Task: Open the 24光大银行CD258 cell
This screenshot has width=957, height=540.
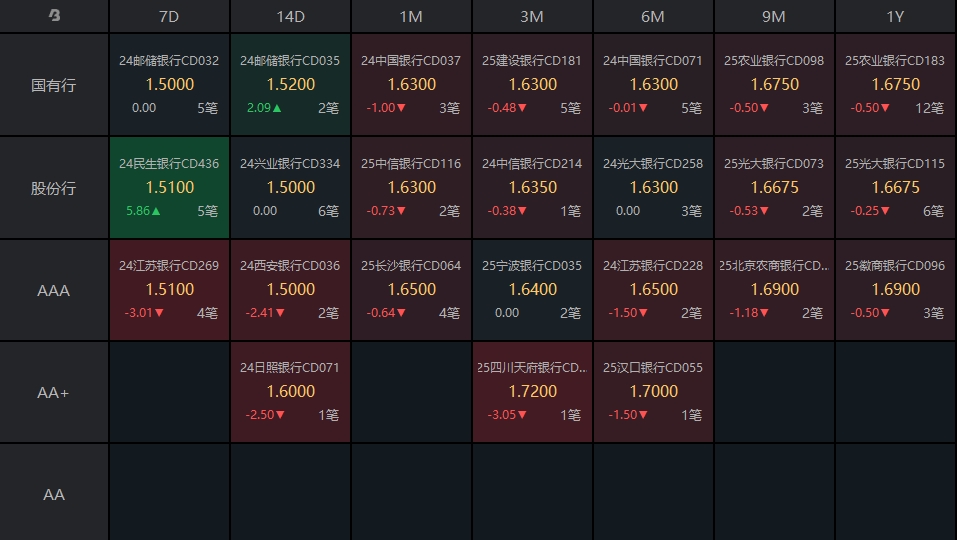Action: [653, 187]
